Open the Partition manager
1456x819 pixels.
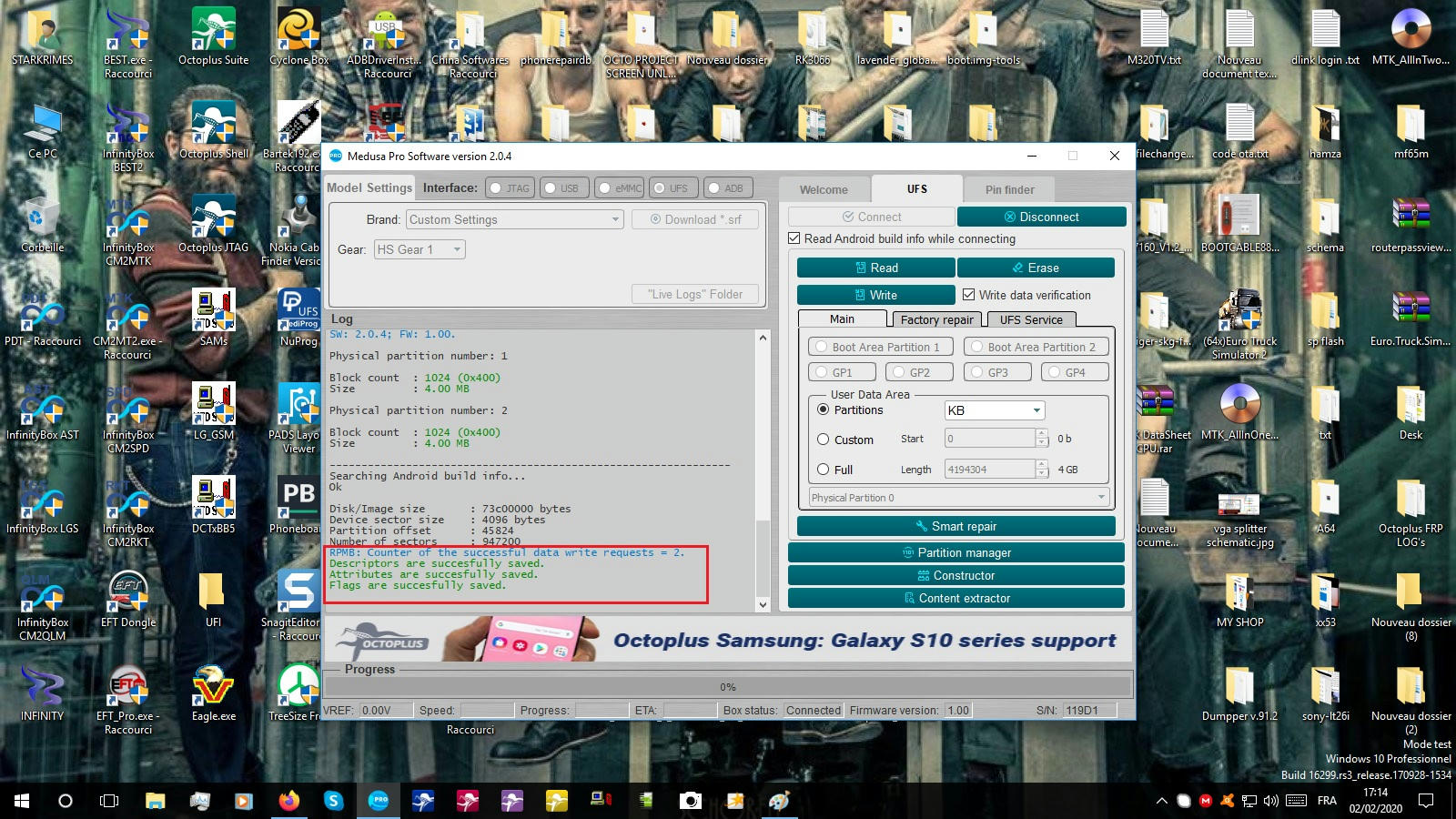955,552
